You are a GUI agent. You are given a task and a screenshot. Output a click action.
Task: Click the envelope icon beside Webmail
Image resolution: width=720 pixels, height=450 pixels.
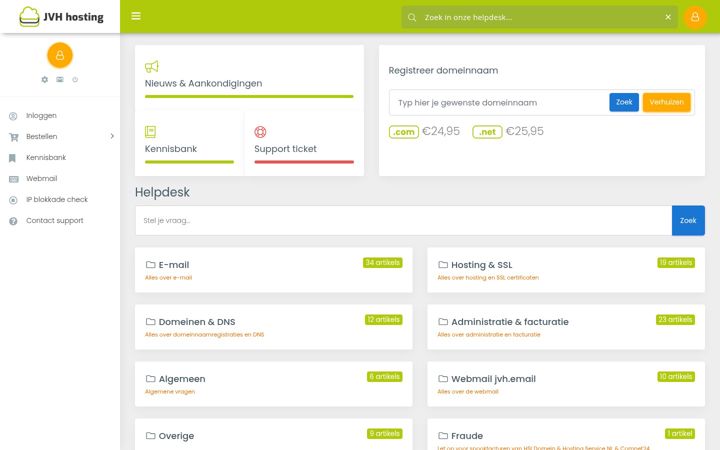(x=14, y=179)
